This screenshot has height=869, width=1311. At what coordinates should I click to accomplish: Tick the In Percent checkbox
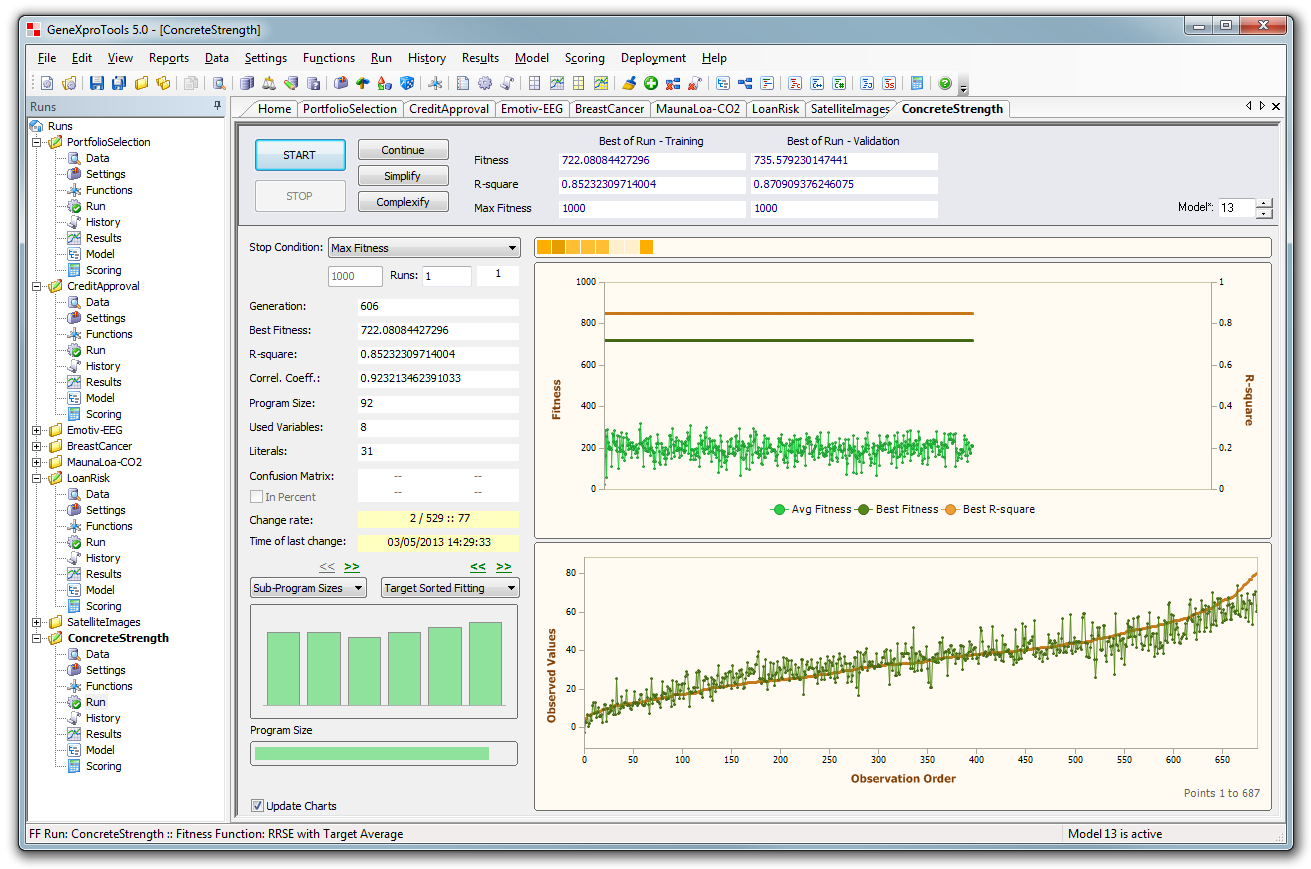(x=257, y=497)
